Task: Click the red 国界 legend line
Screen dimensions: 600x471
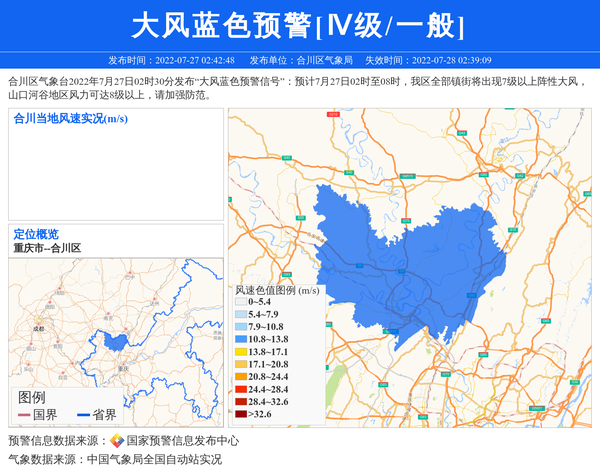Action: point(23,415)
